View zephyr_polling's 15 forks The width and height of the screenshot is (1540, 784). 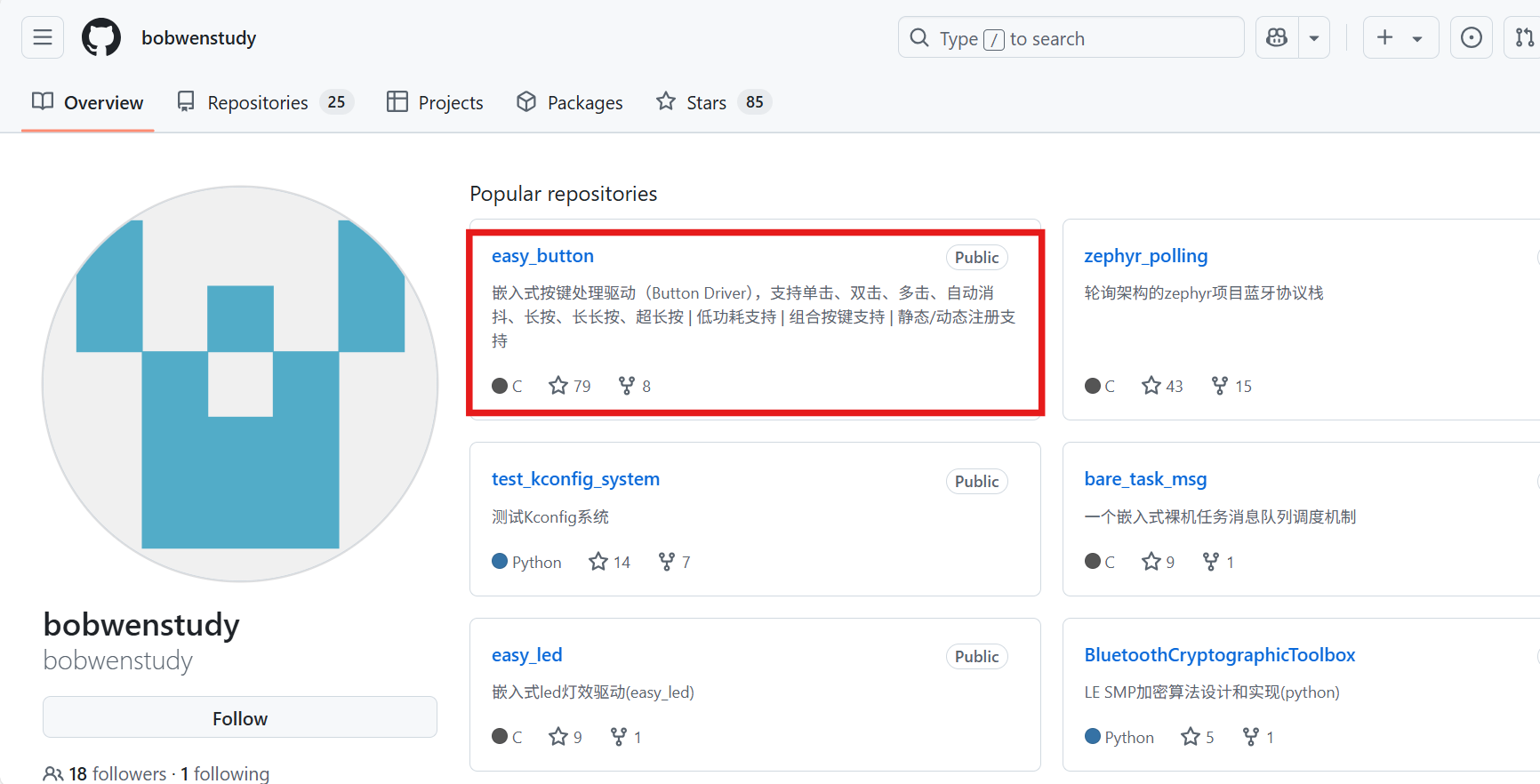[1231, 386]
